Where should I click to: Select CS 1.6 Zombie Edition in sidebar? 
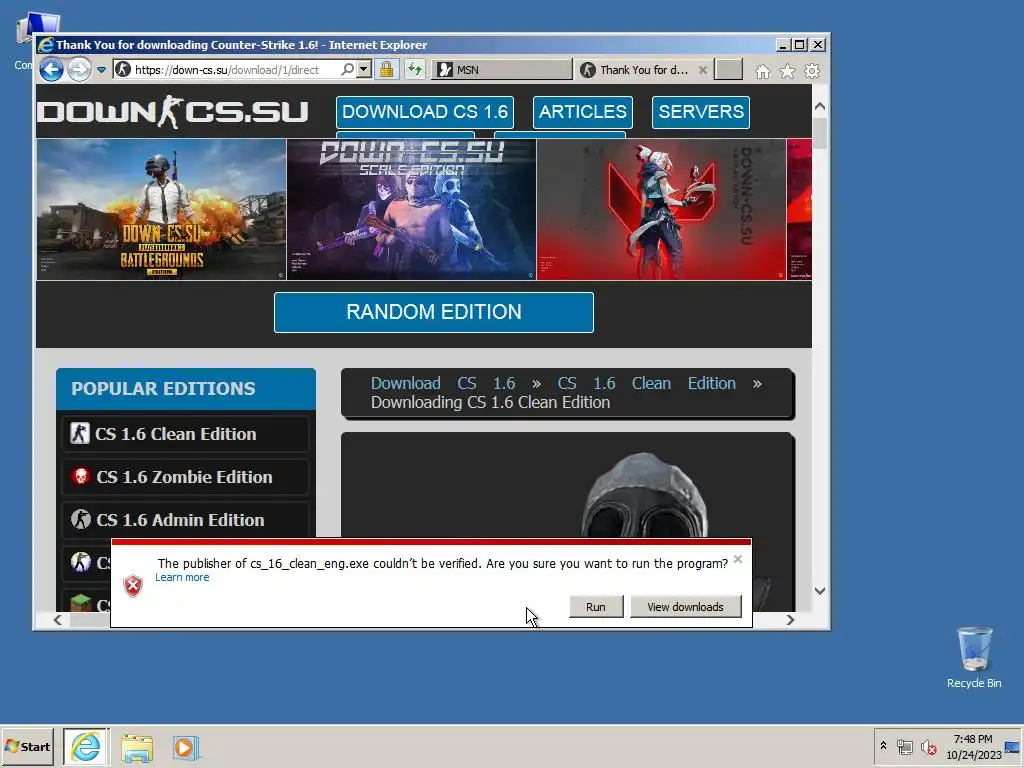(x=185, y=477)
